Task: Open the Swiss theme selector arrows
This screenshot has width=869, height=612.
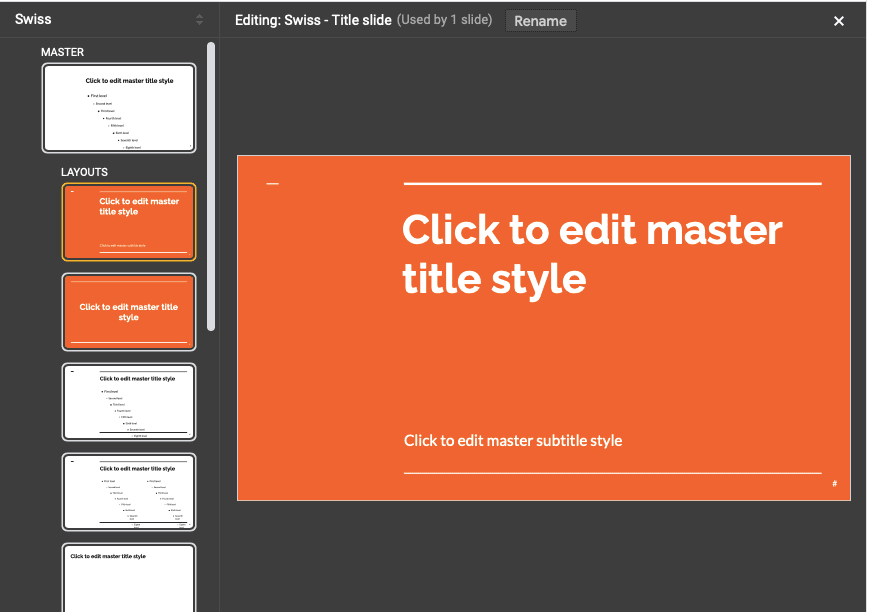Action: [x=200, y=20]
